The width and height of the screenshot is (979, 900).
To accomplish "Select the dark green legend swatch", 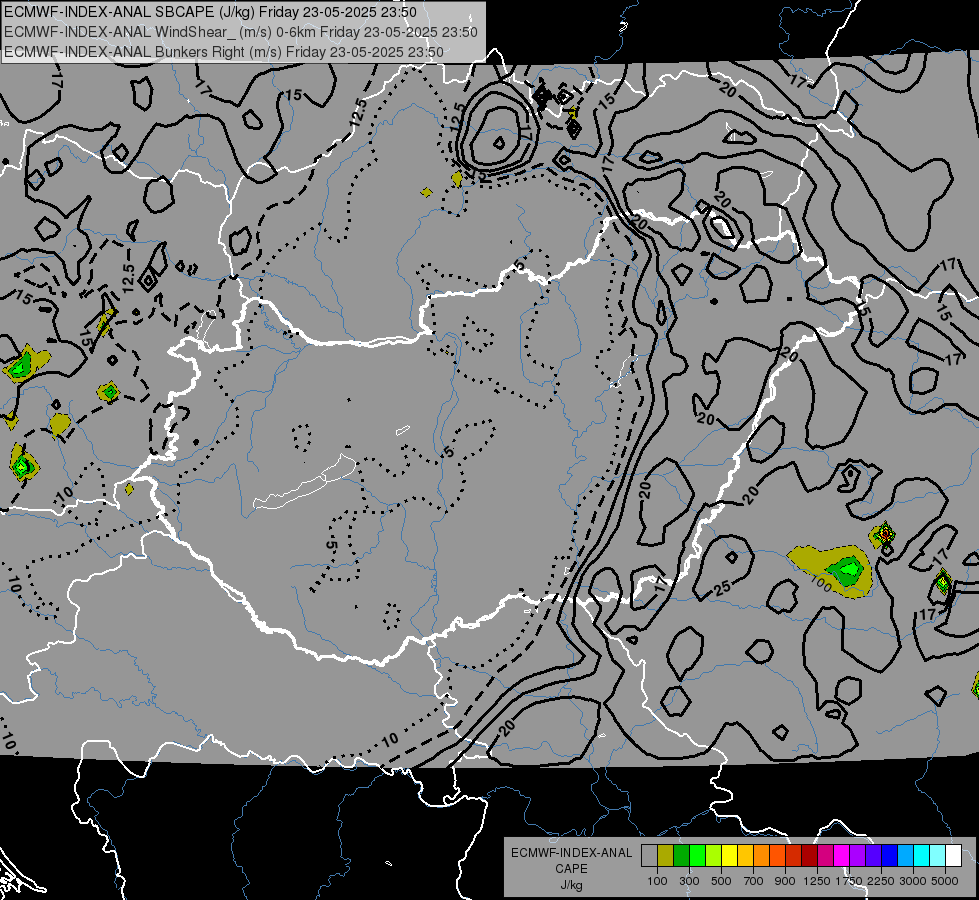I will click(681, 856).
